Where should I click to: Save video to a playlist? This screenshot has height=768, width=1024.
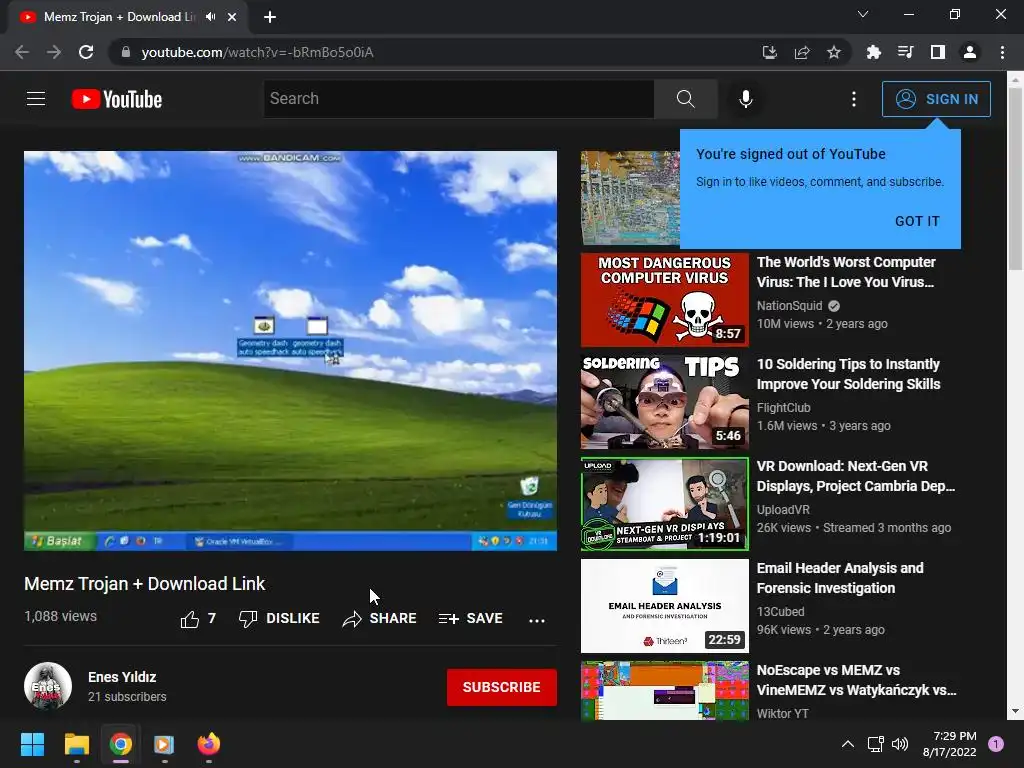pyautogui.click(x=470, y=618)
